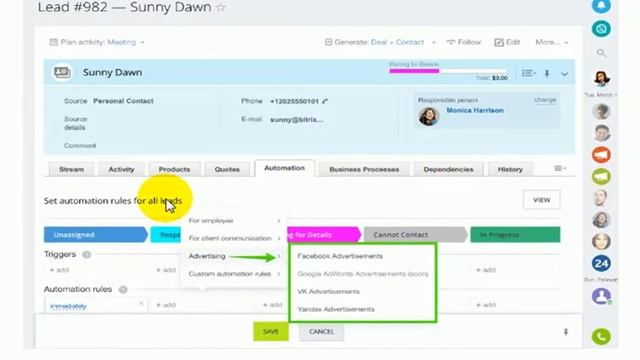
Task: Select the In Progress status stage
Action: click(516, 235)
